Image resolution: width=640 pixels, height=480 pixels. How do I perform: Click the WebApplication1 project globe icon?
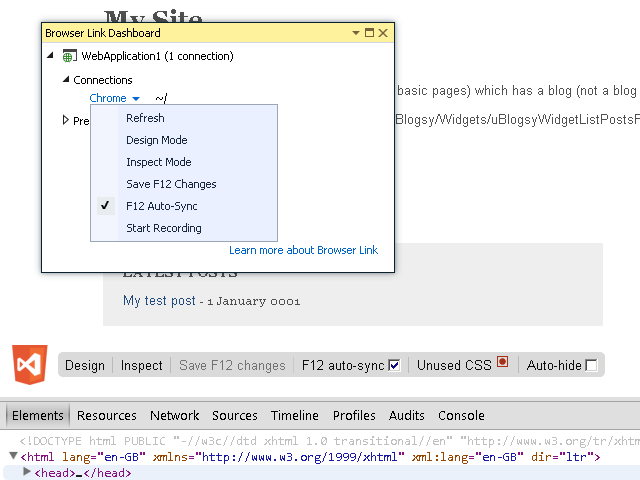pyautogui.click(x=69, y=57)
